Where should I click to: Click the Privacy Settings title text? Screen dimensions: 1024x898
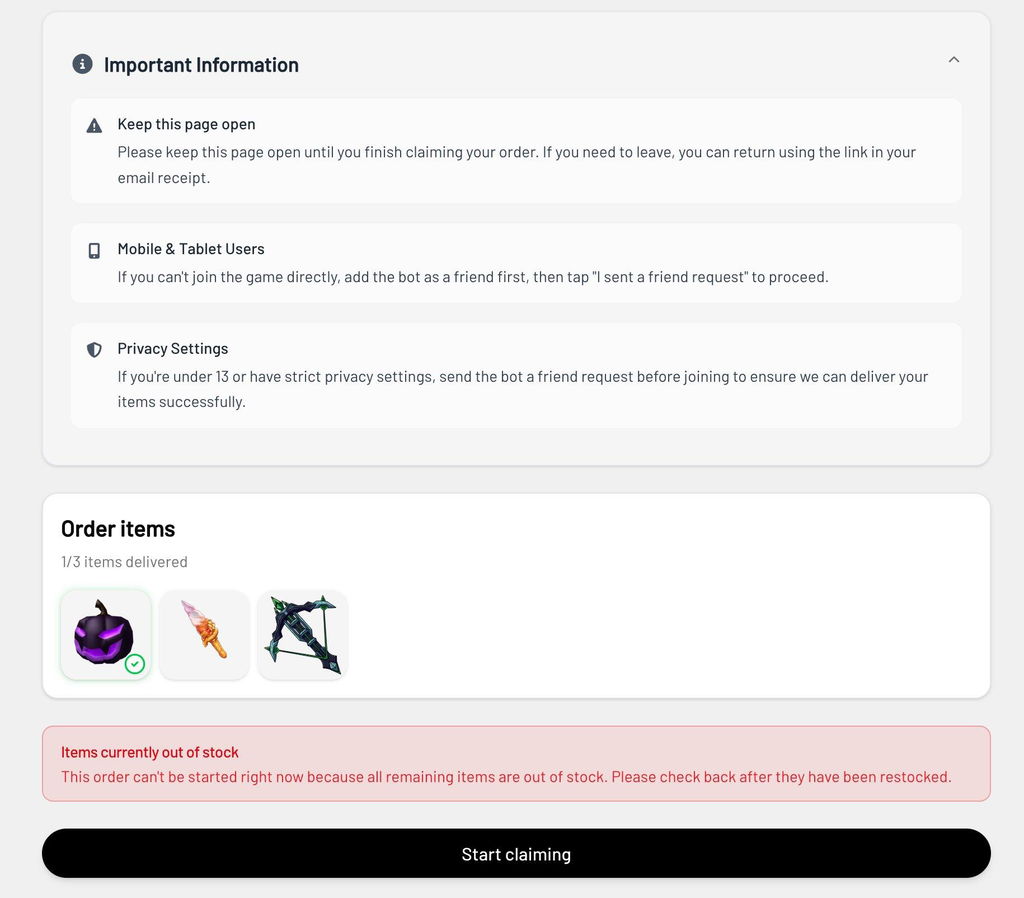click(x=173, y=349)
